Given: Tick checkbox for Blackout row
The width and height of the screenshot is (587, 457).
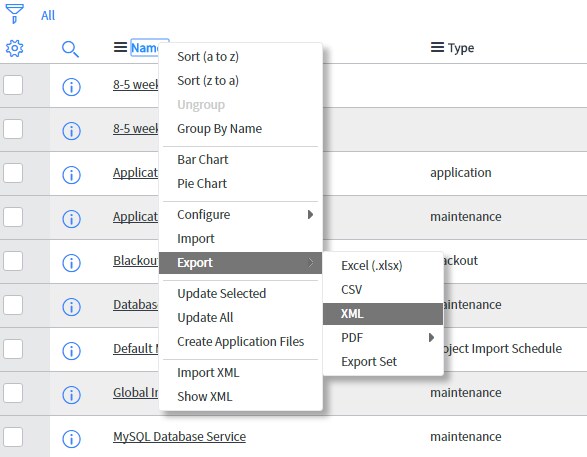Looking at the screenshot, I should 13,261.
